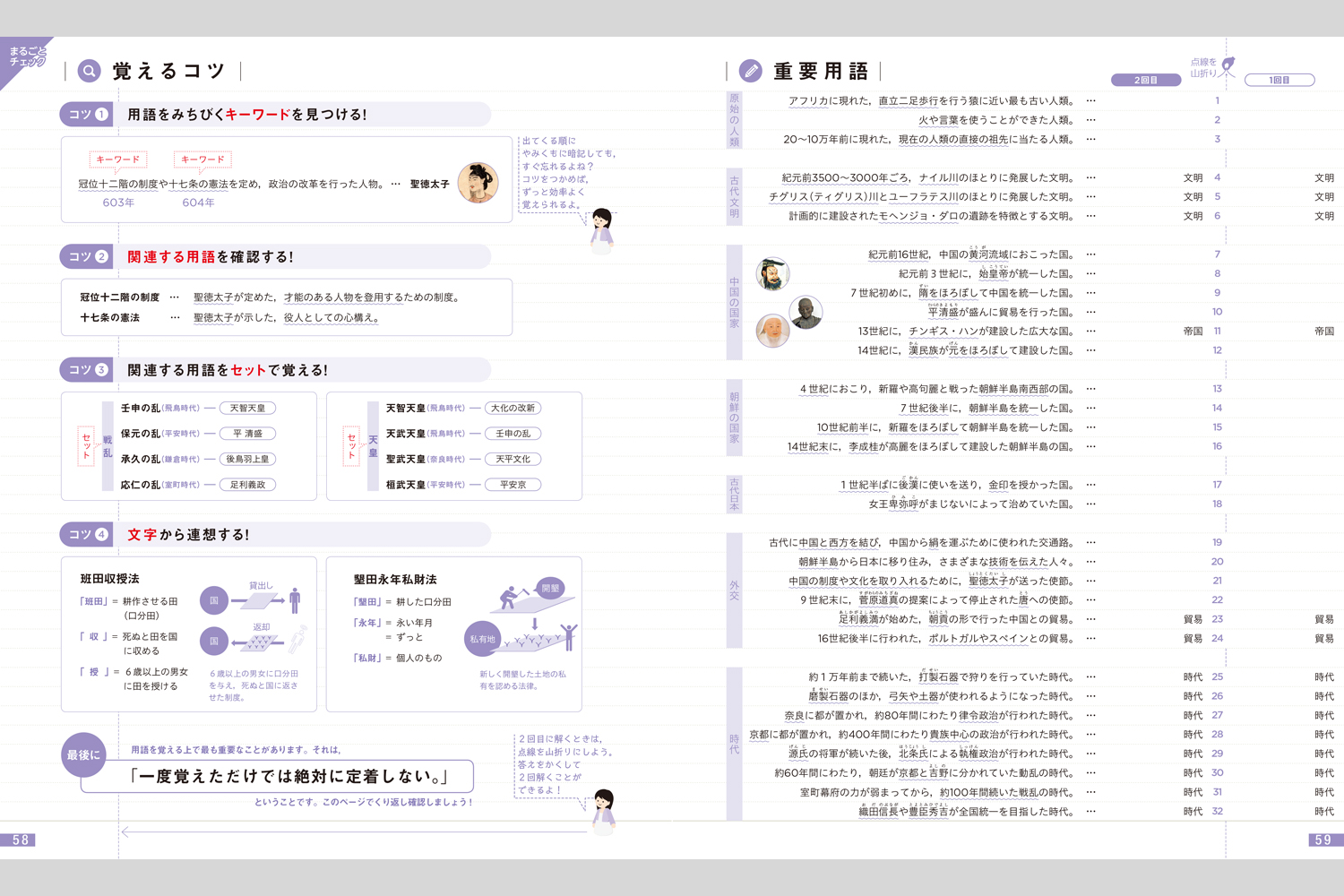This screenshot has width=1344, height=896.
Task: Select the 外交 section tab
Action: pyautogui.click(x=734, y=590)
